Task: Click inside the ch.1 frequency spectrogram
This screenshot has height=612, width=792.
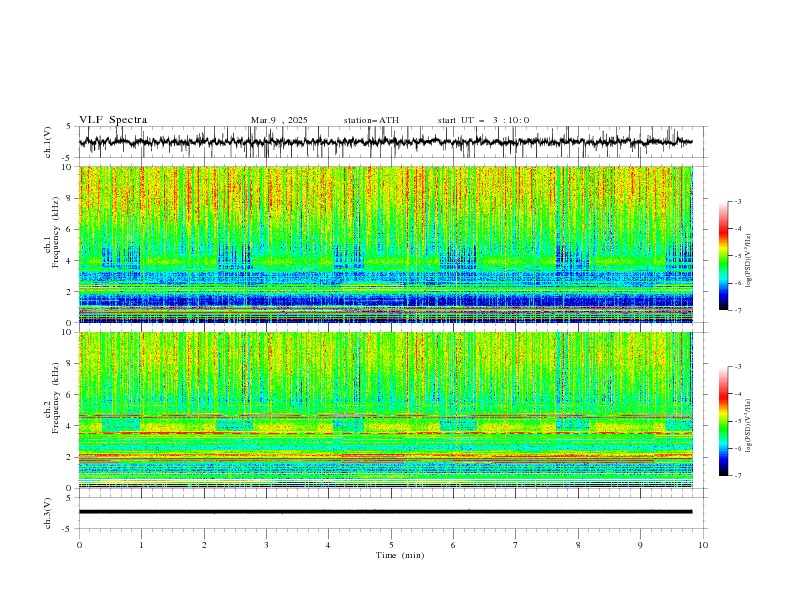Action: (386, 244)
